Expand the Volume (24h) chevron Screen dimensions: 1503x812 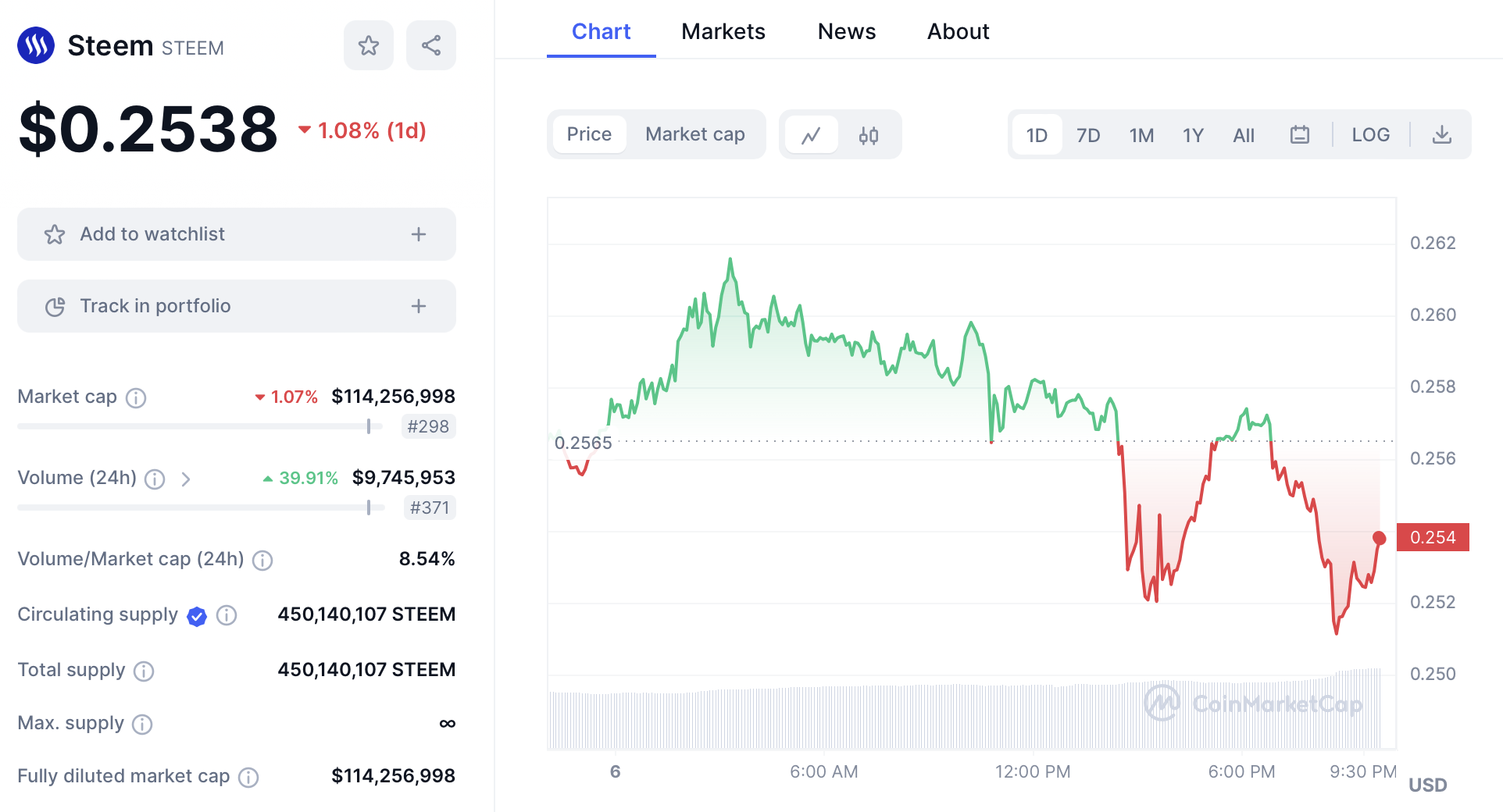click(x=186, y=479)
